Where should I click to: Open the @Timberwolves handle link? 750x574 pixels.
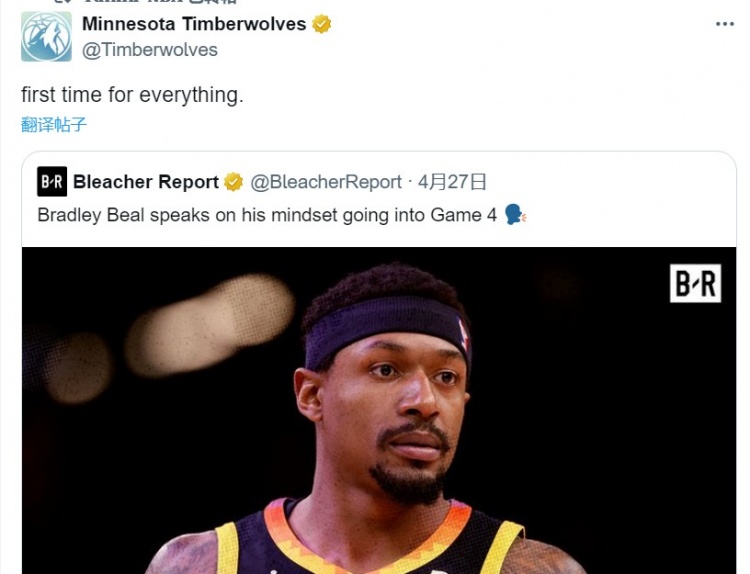[x=150, y=50]
